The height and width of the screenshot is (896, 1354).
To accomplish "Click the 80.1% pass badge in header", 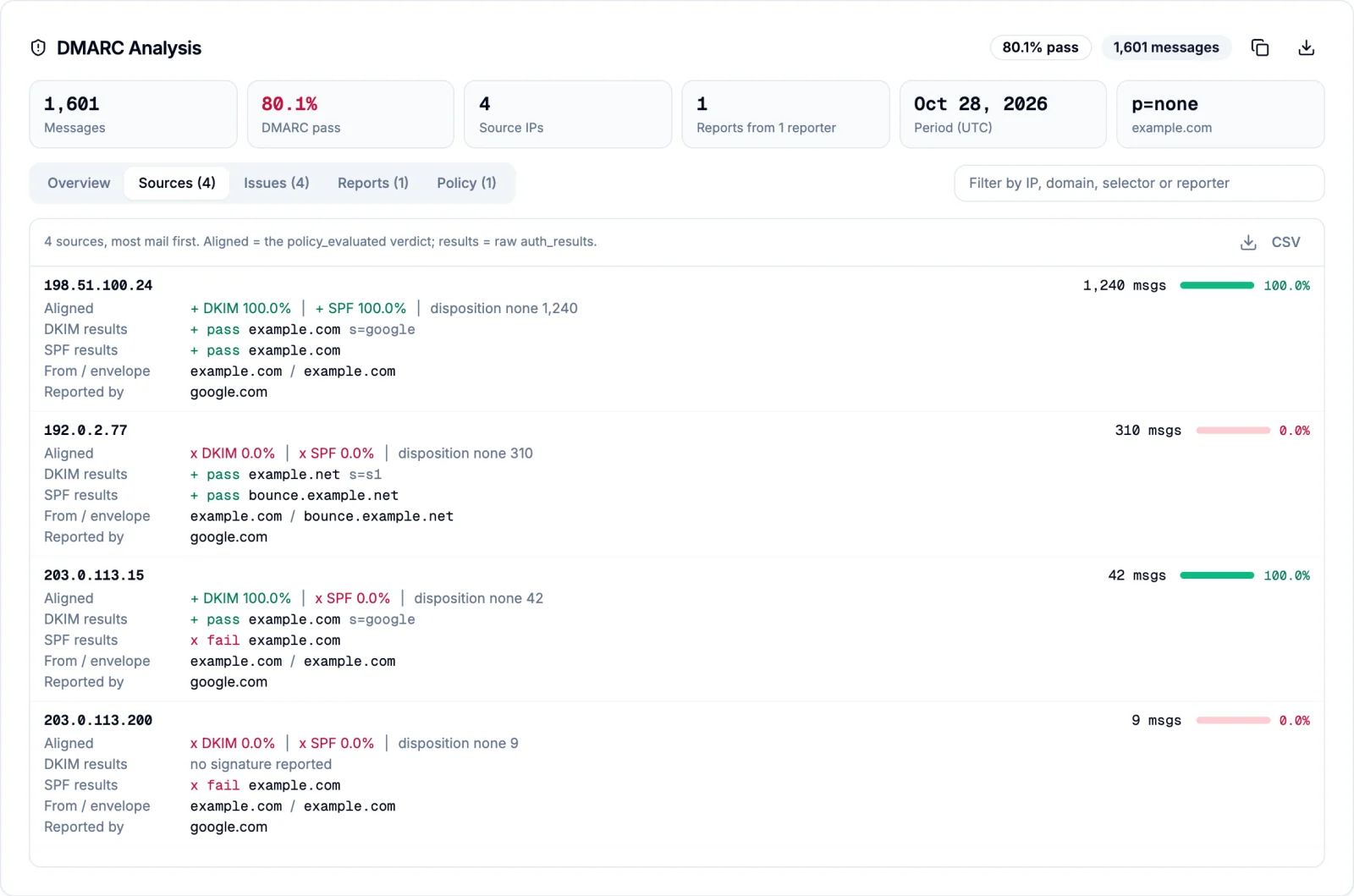I will coord(1040,47).
